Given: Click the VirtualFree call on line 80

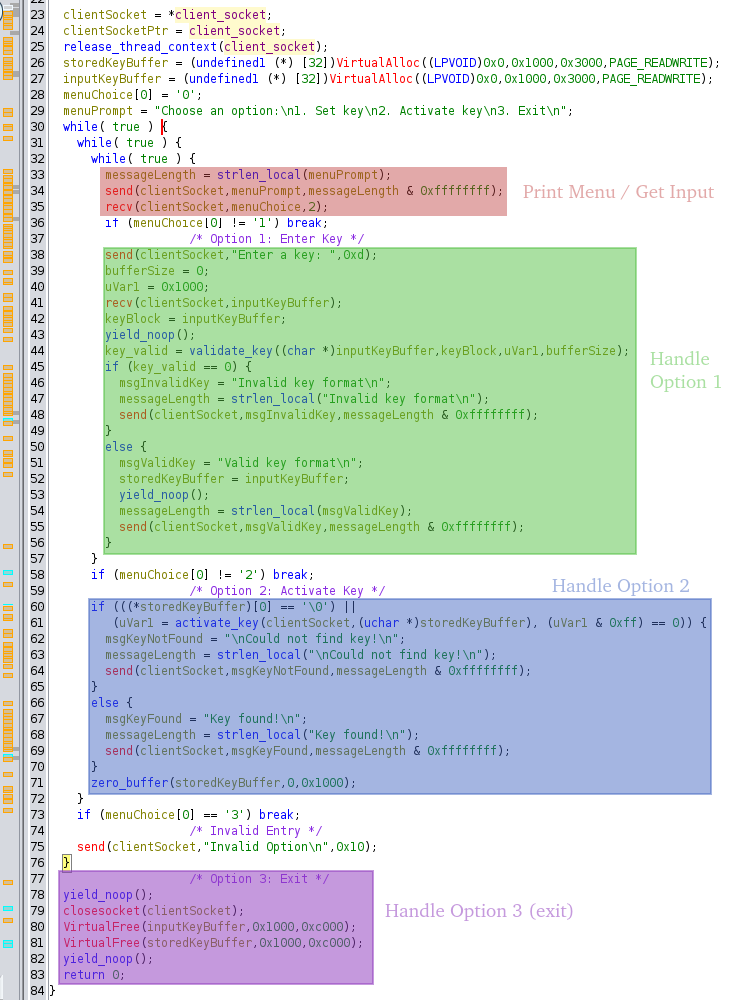Looking at the screenshot, I should pyautogui.click(x=100, y=927).
